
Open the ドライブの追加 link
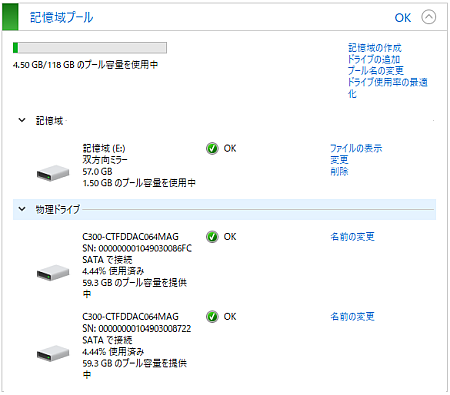pyautogui.click(x=374, y=59)
